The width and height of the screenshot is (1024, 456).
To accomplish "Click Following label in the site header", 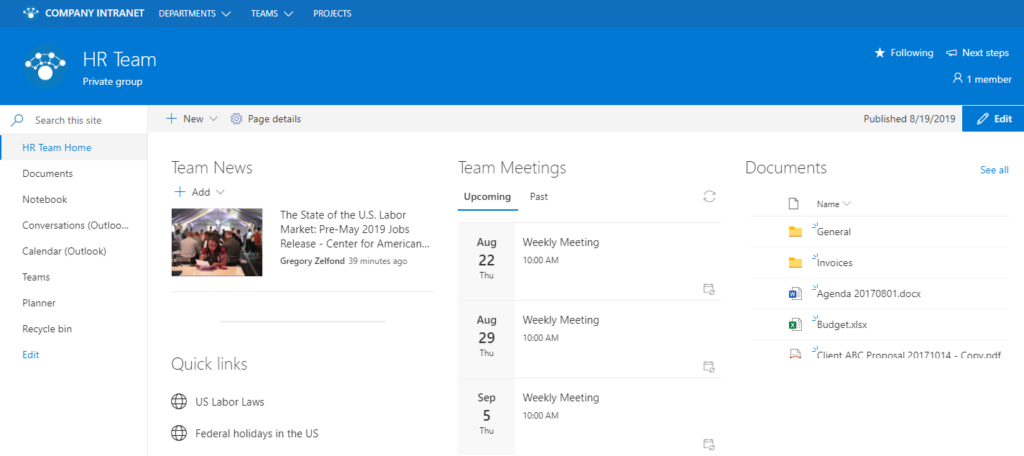I will [x=912, y=53].
